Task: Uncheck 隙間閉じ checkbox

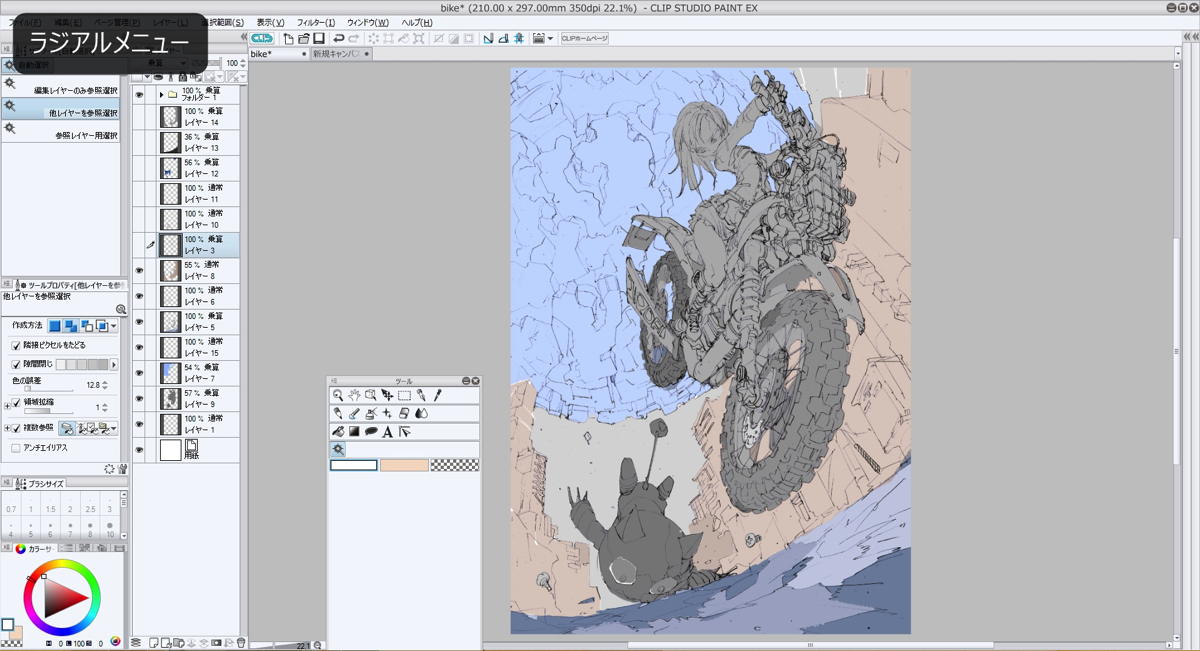Action: 16,365
